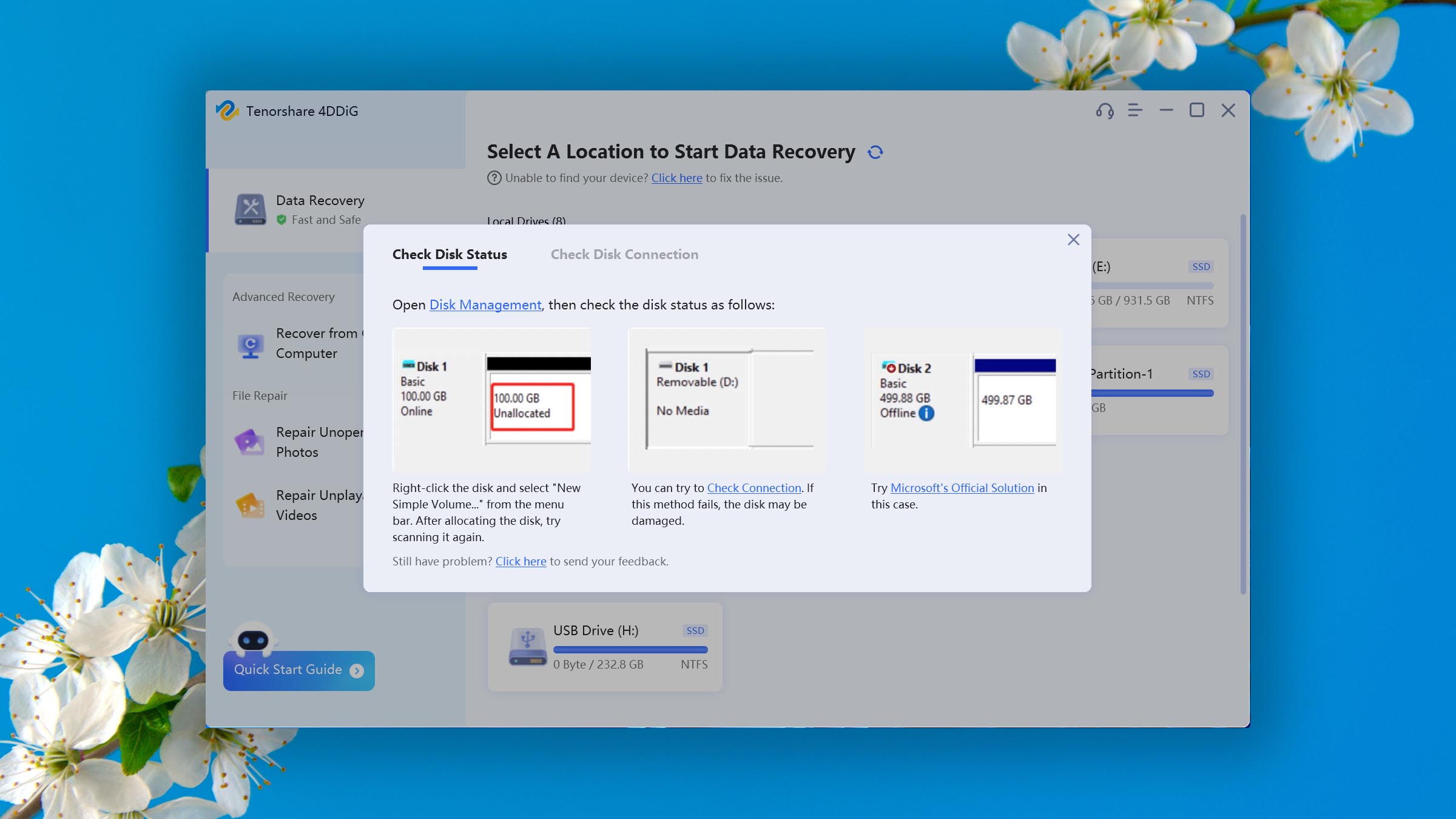Screen dimensions: 1456x819
Task: Select Repair Unopenable Photos in sidebar
Action: [x=298, y=442]
